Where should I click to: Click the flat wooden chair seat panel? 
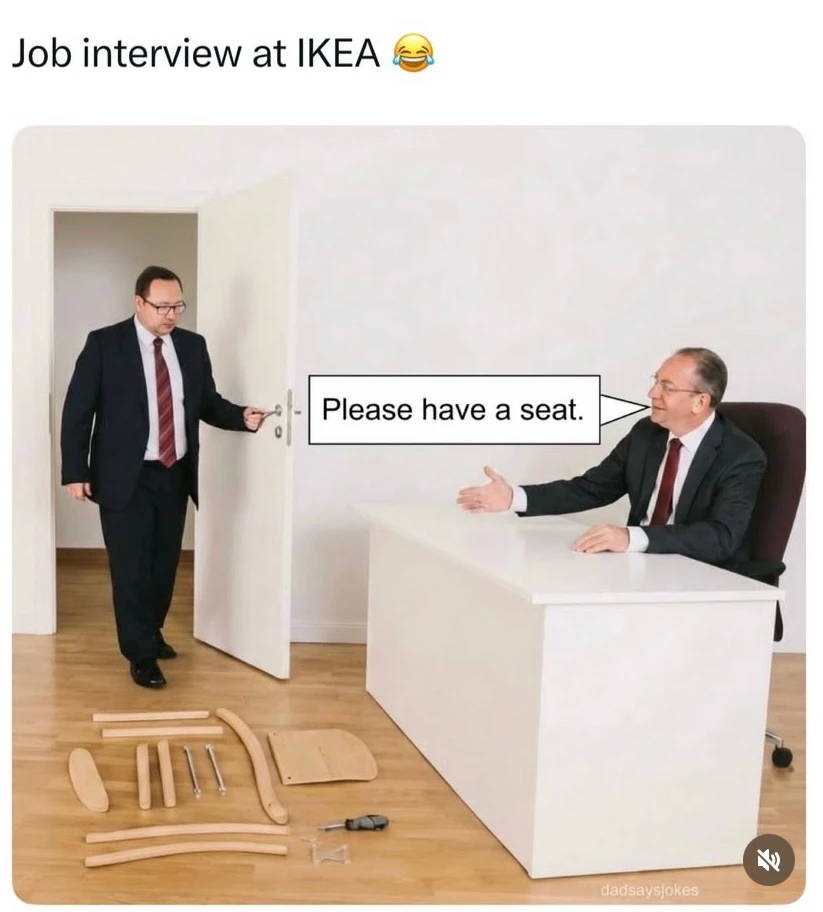coord(323,756)
